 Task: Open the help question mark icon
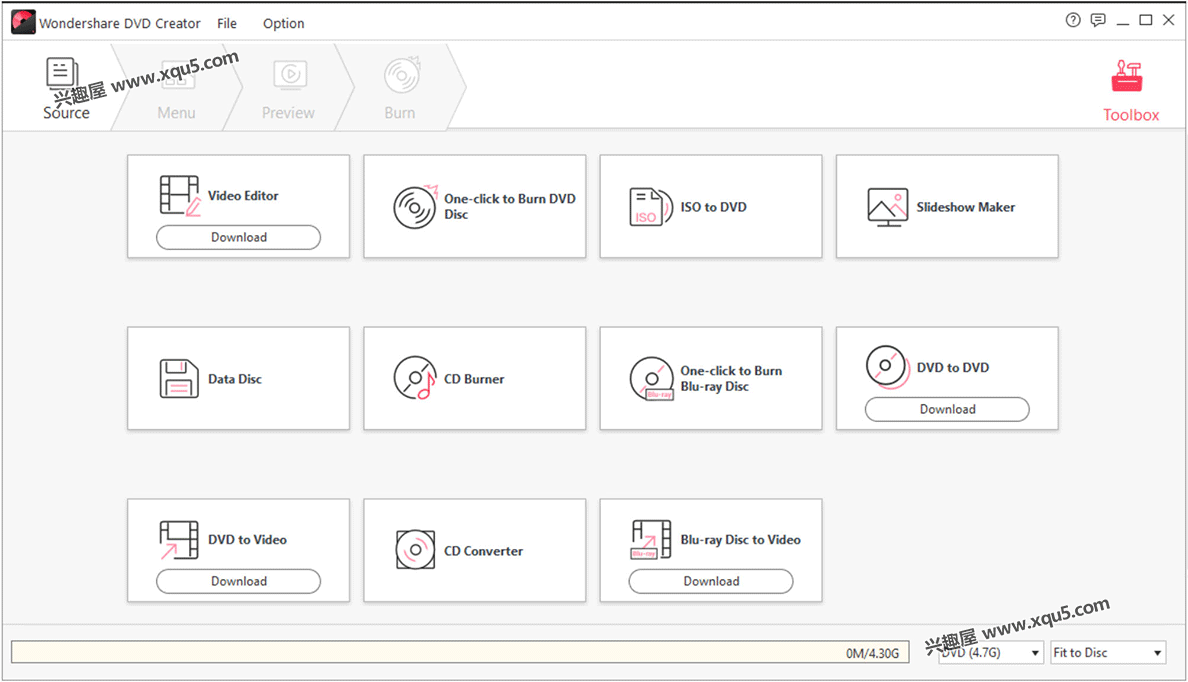(x=1073, y=20)
